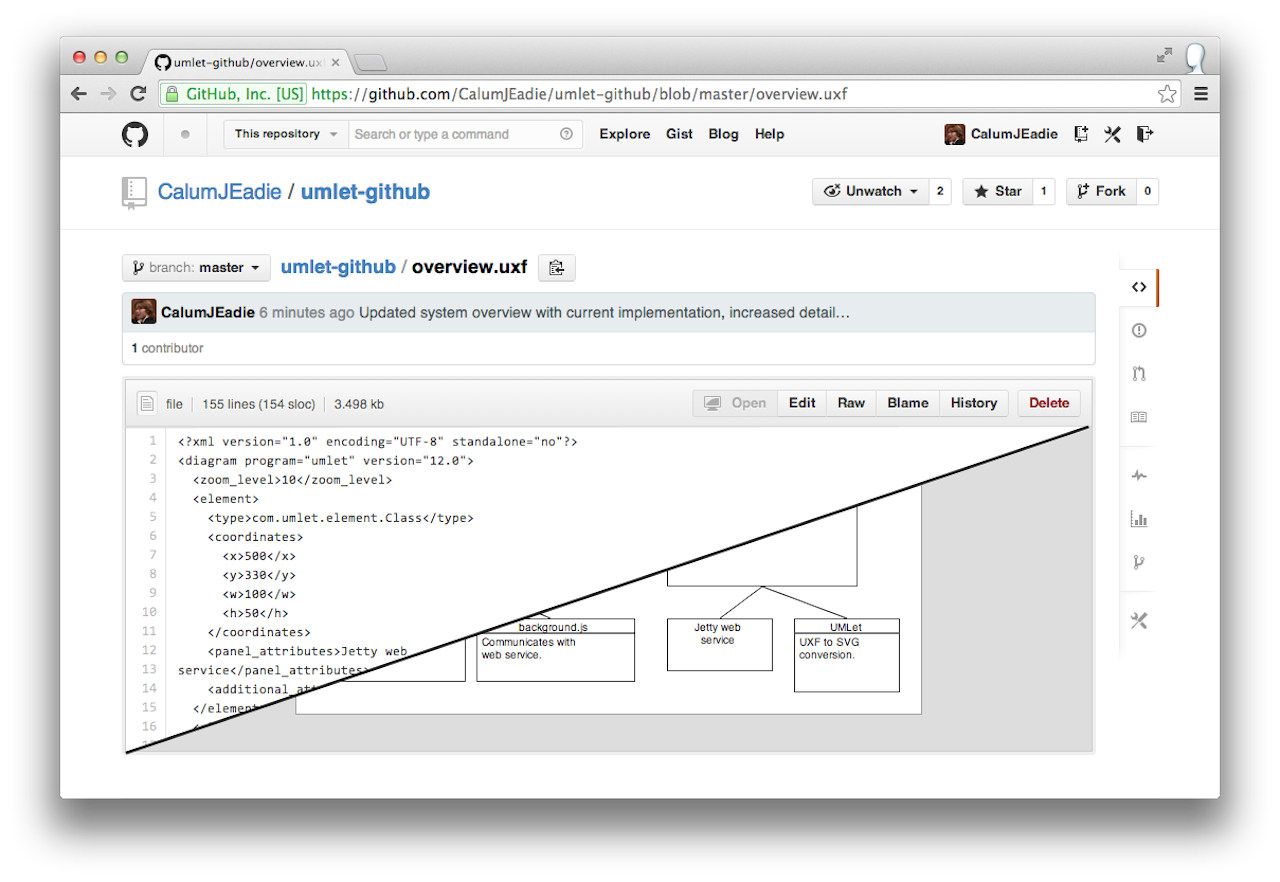Image resolution: width=1280 pixels, height=882 pixels.
Task: Click CalumJEadie username in header
Action: coord(1014,134)
